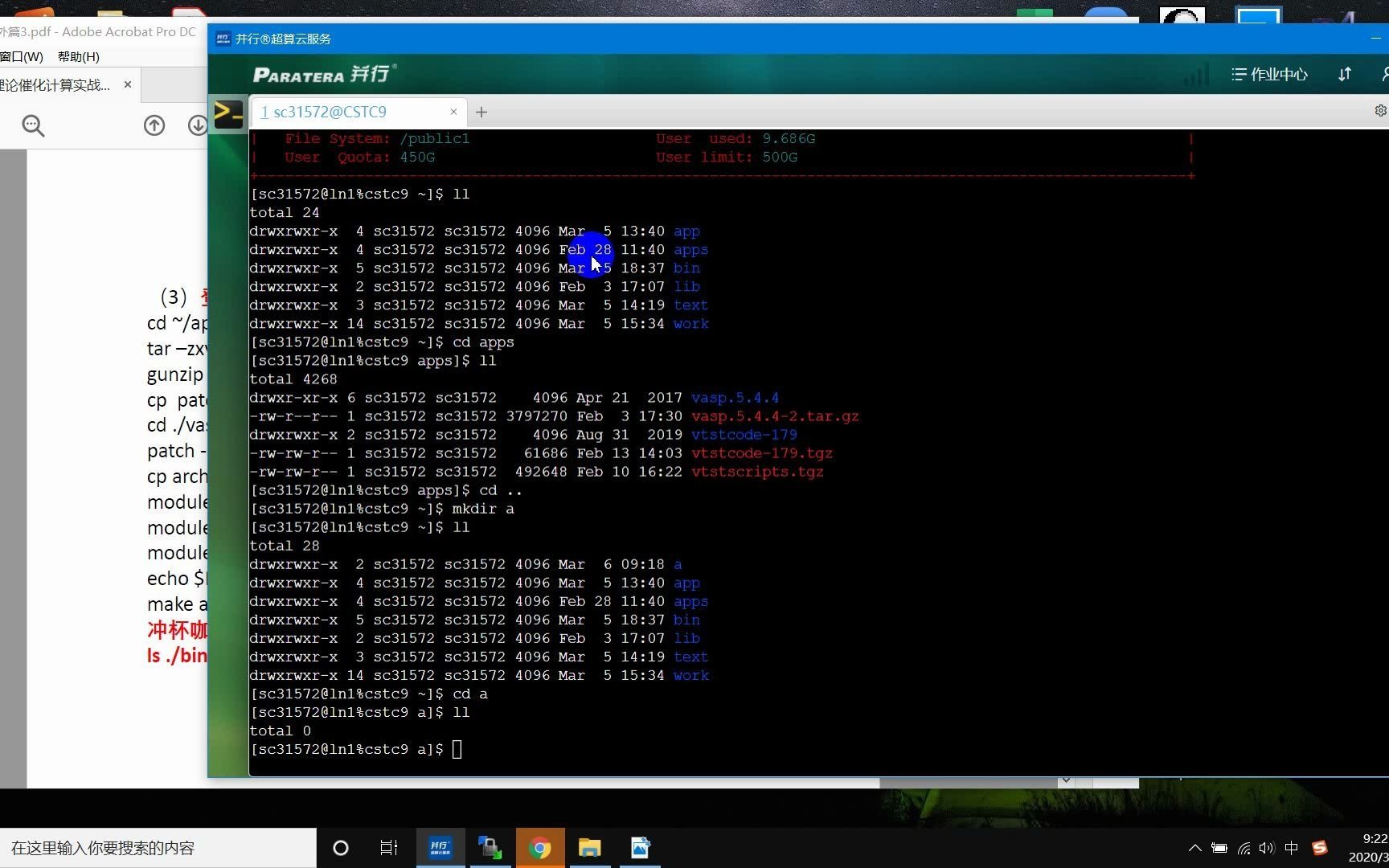1389x868 pixels.
Task: Click the 'a' directory name in the listing
Action: 678,565
